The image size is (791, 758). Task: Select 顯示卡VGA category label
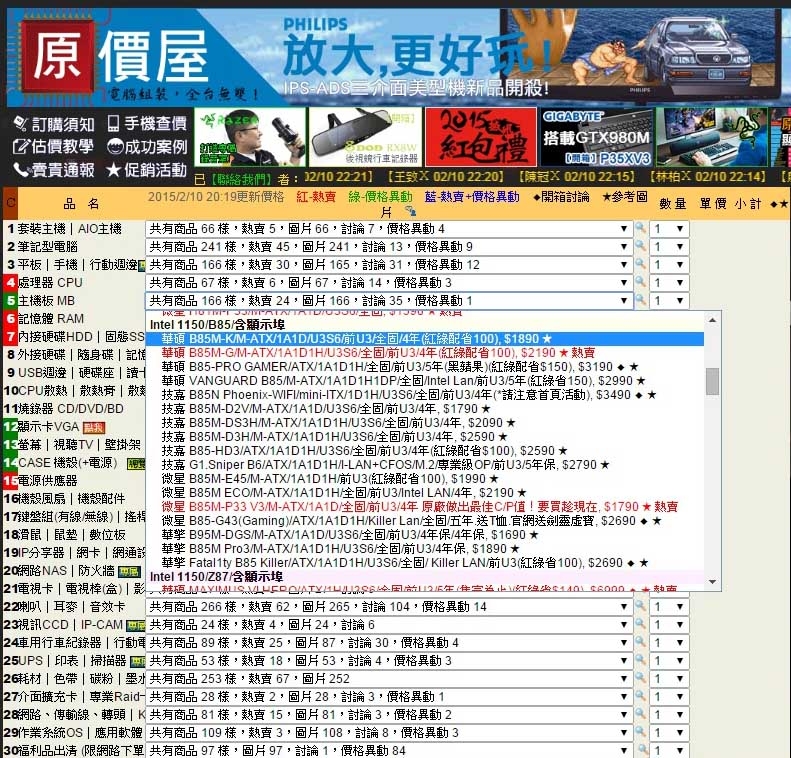48,427
